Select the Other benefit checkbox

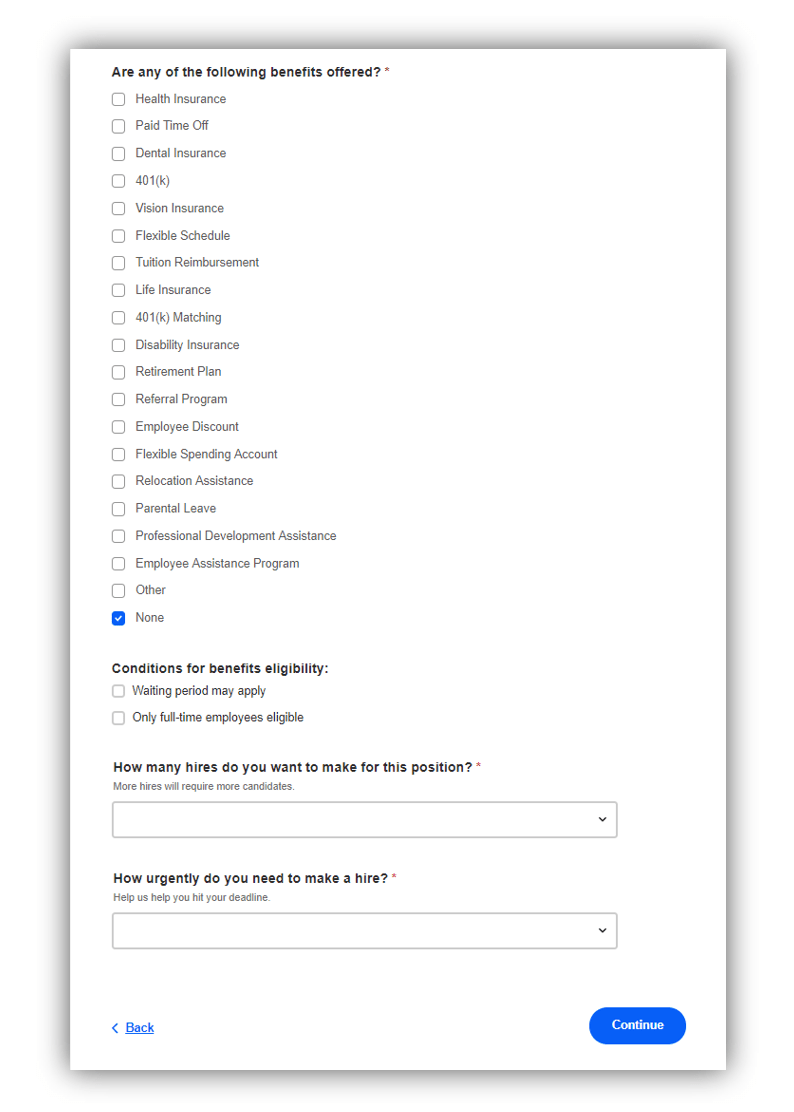pyautogui.click(x=118, y=591)
